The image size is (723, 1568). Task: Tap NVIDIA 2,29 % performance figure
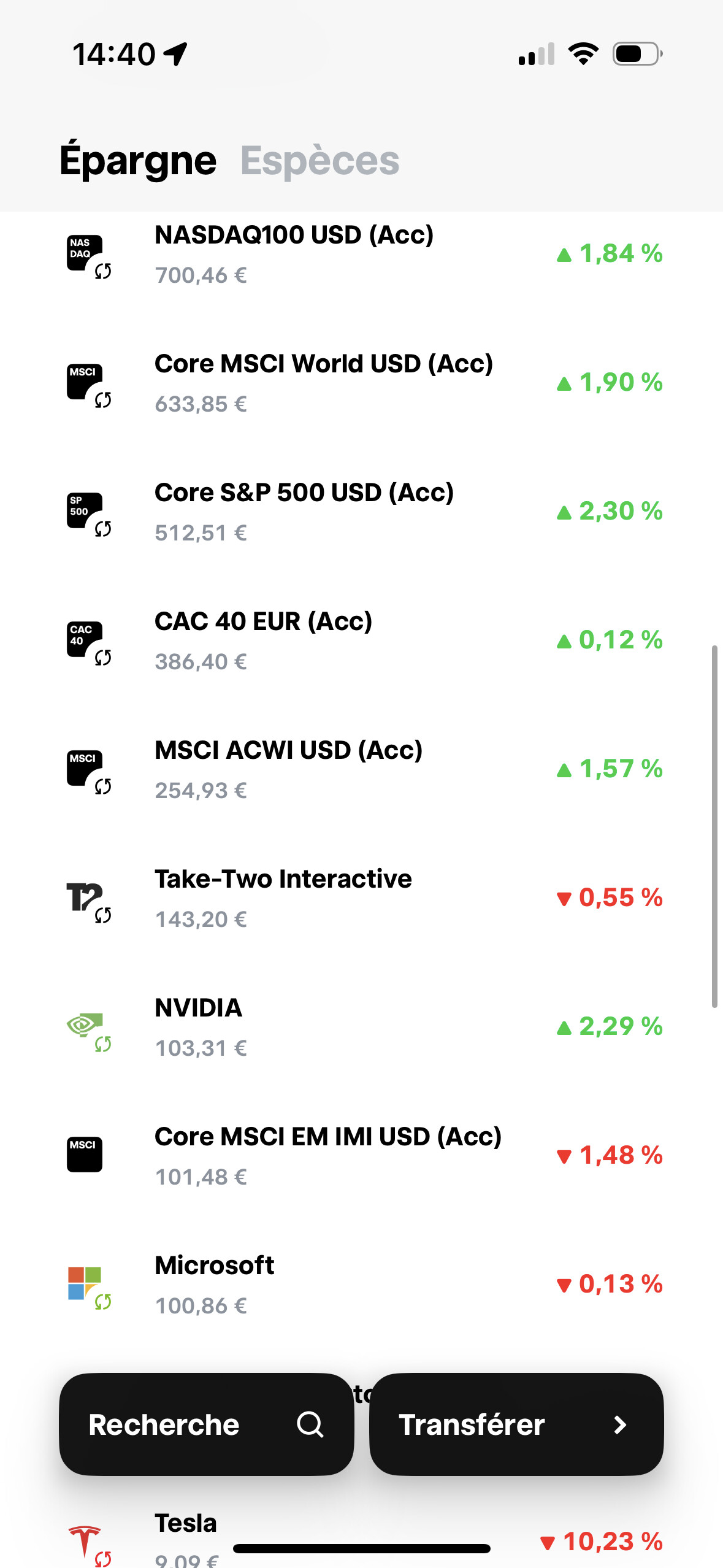(610, 1026)
